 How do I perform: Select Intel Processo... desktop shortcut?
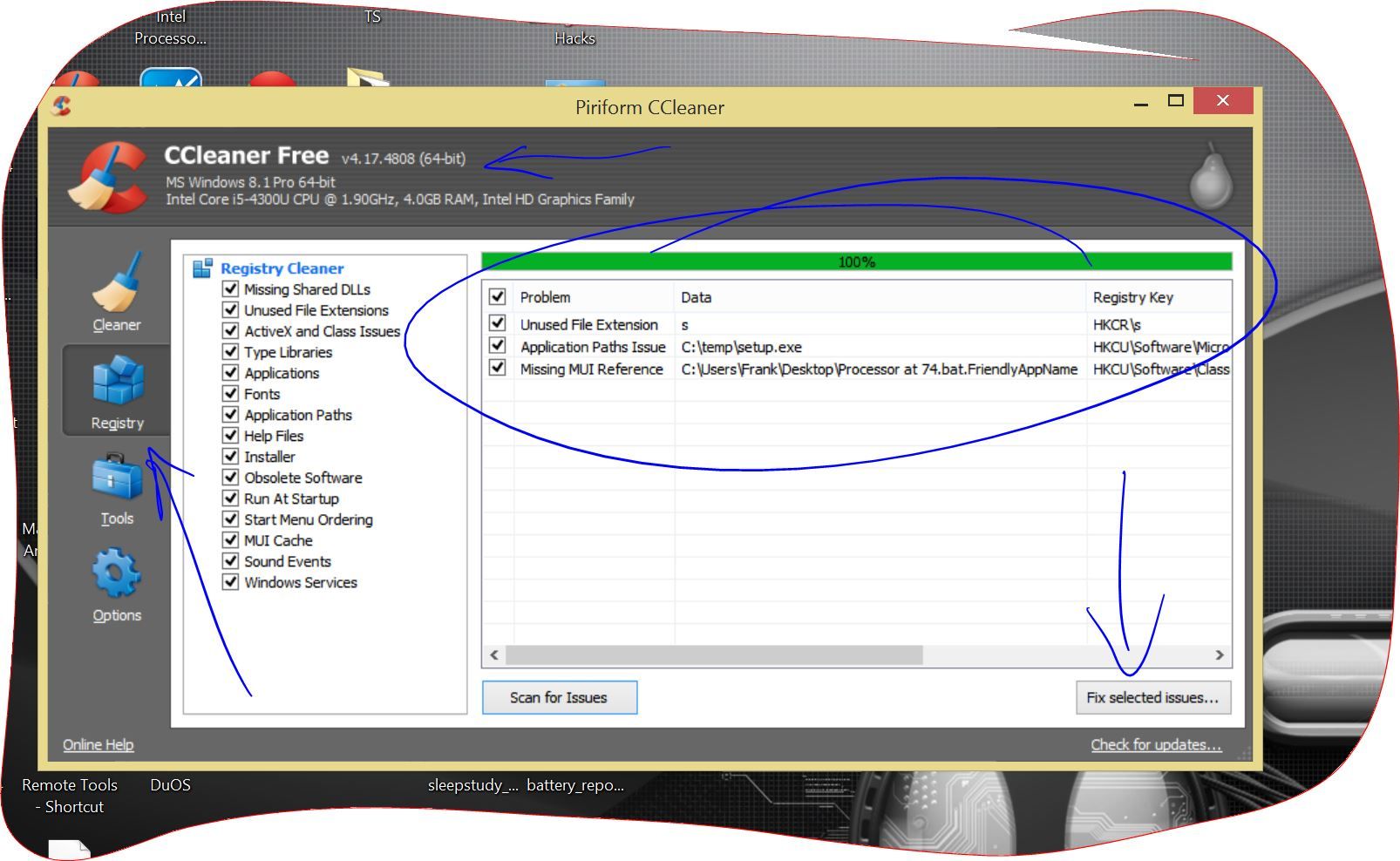pos(170,27)
